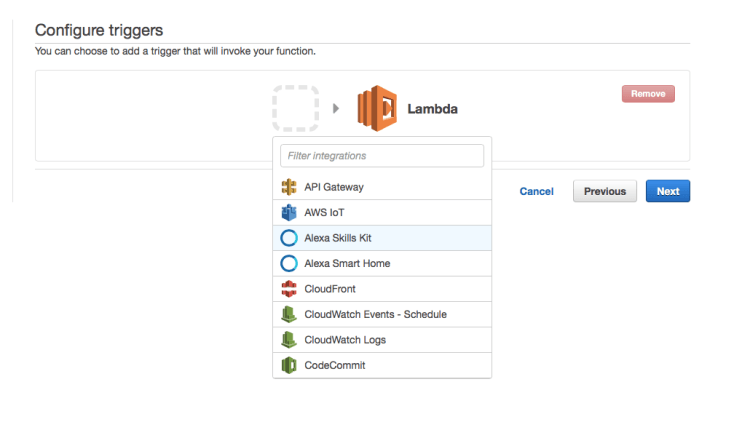
Task: Go back with the Previous button
Action: [605, 191]
